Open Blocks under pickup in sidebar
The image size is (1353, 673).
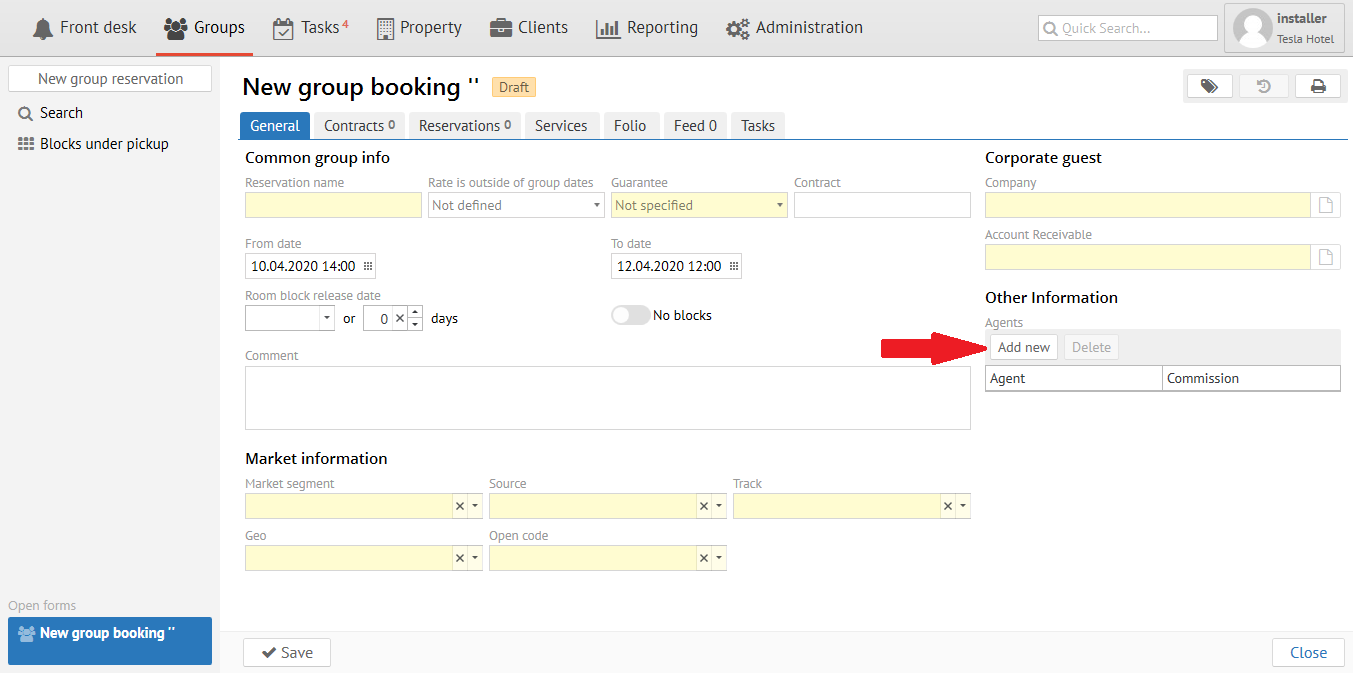point(104,144)
